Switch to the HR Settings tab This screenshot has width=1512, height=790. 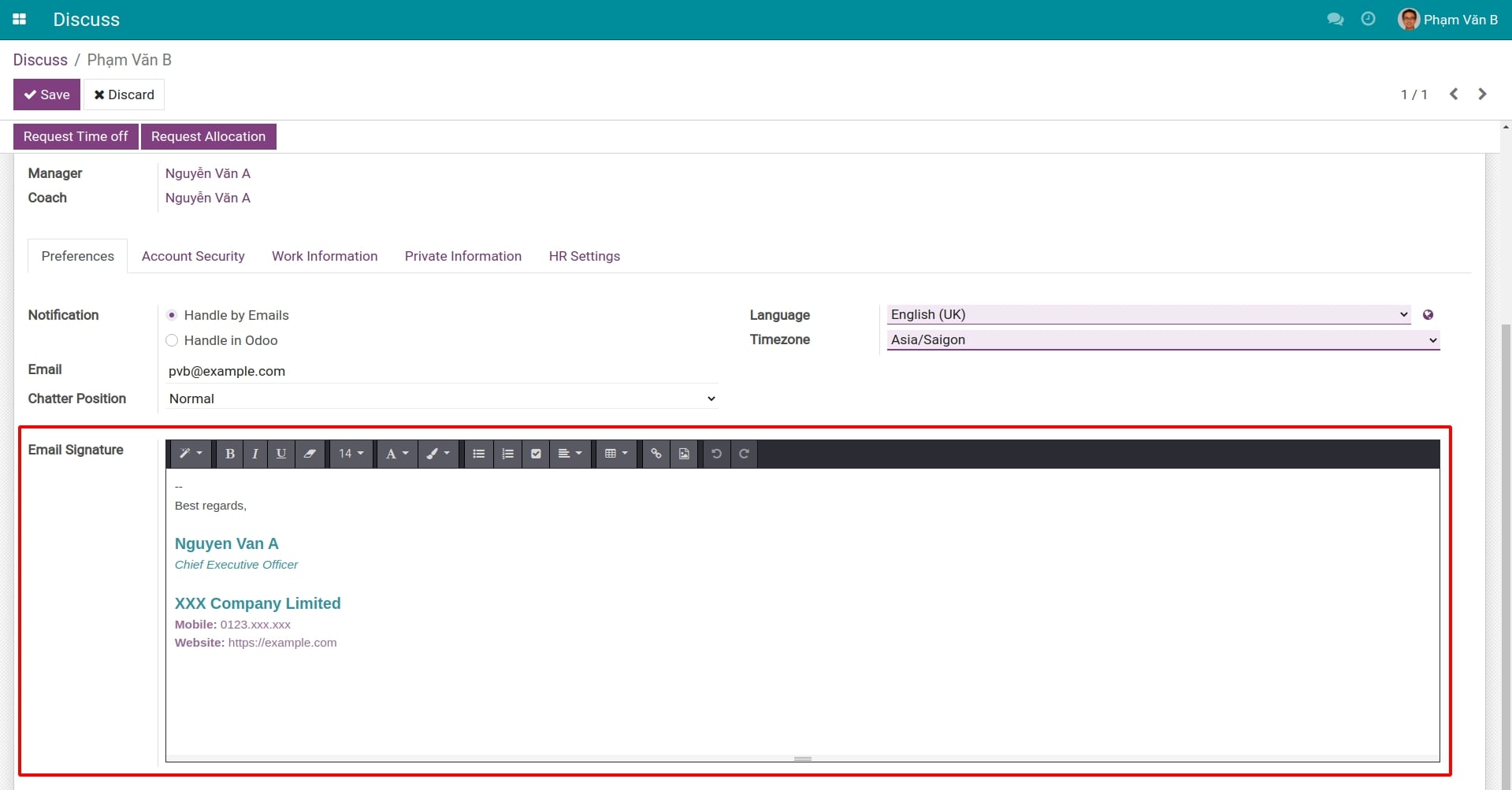pos(585,256)
